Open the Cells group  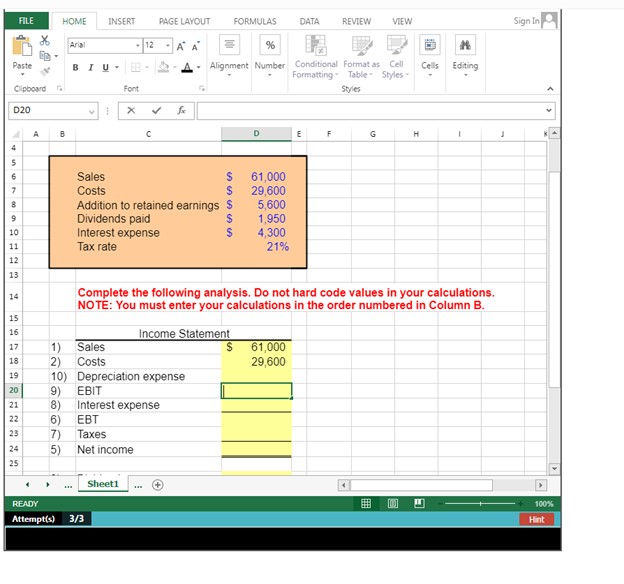430,55
